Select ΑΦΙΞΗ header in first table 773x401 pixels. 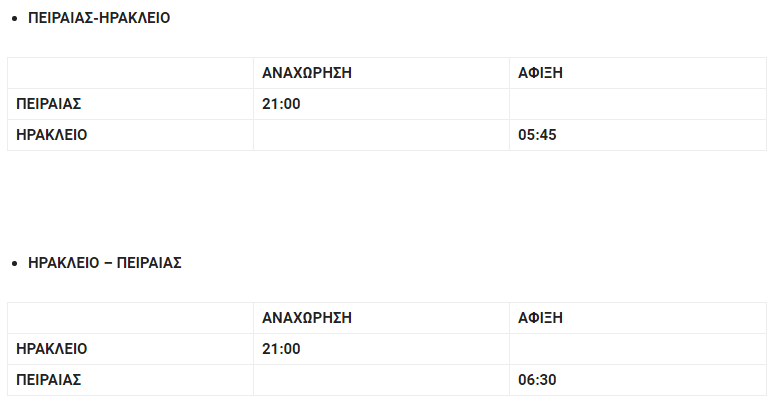pos(540,73)
